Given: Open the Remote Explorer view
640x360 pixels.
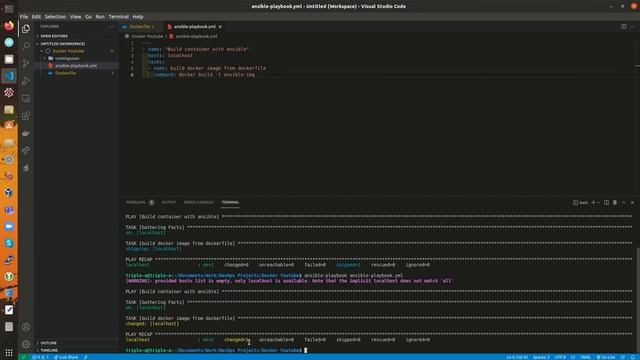Looking at the screenshot, I should 26,98.
